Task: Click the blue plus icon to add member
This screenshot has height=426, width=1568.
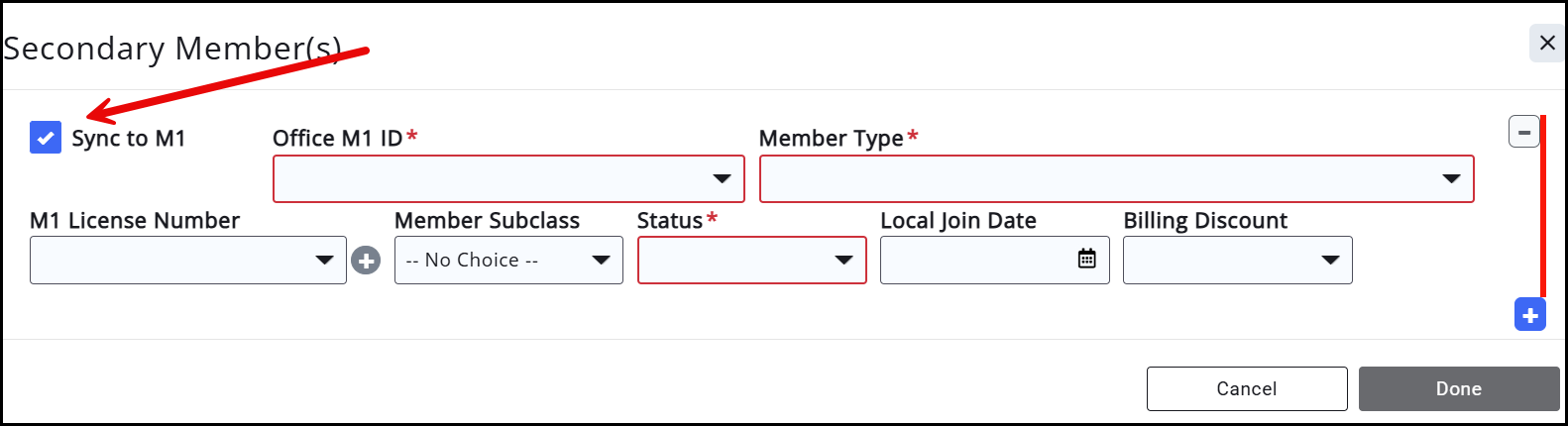Action: pyautogui.click(x=1529, y=315)
